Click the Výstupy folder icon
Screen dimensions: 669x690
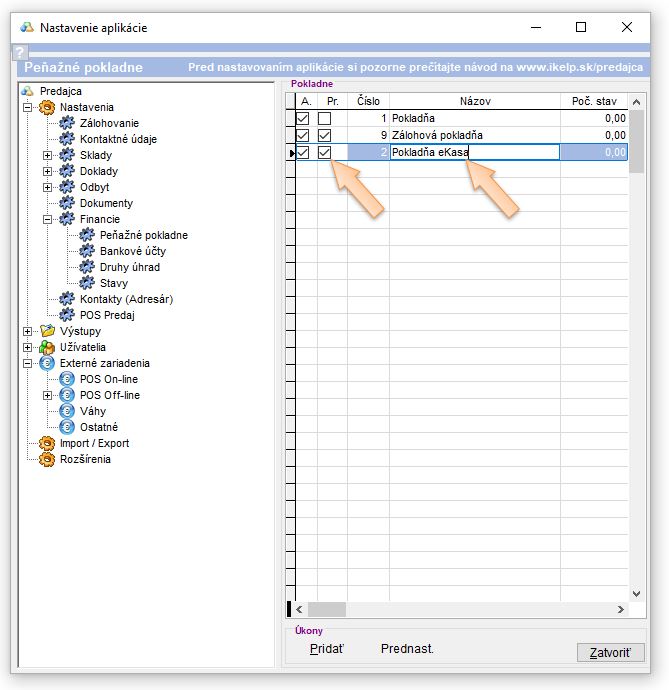(47, 331)
